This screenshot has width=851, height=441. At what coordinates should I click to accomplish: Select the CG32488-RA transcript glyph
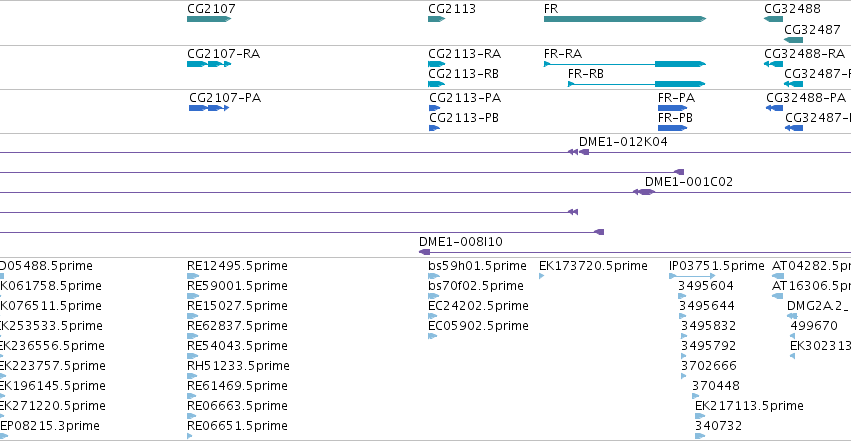click(773, 64)
